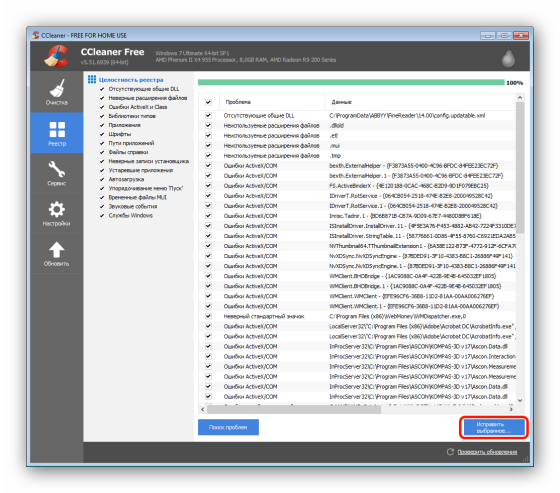The height and width of the screenshot is (493, 560).
Task: Toggle the select-all checkbox in table header
Action: pyautogui.click(x=208, y=102)
